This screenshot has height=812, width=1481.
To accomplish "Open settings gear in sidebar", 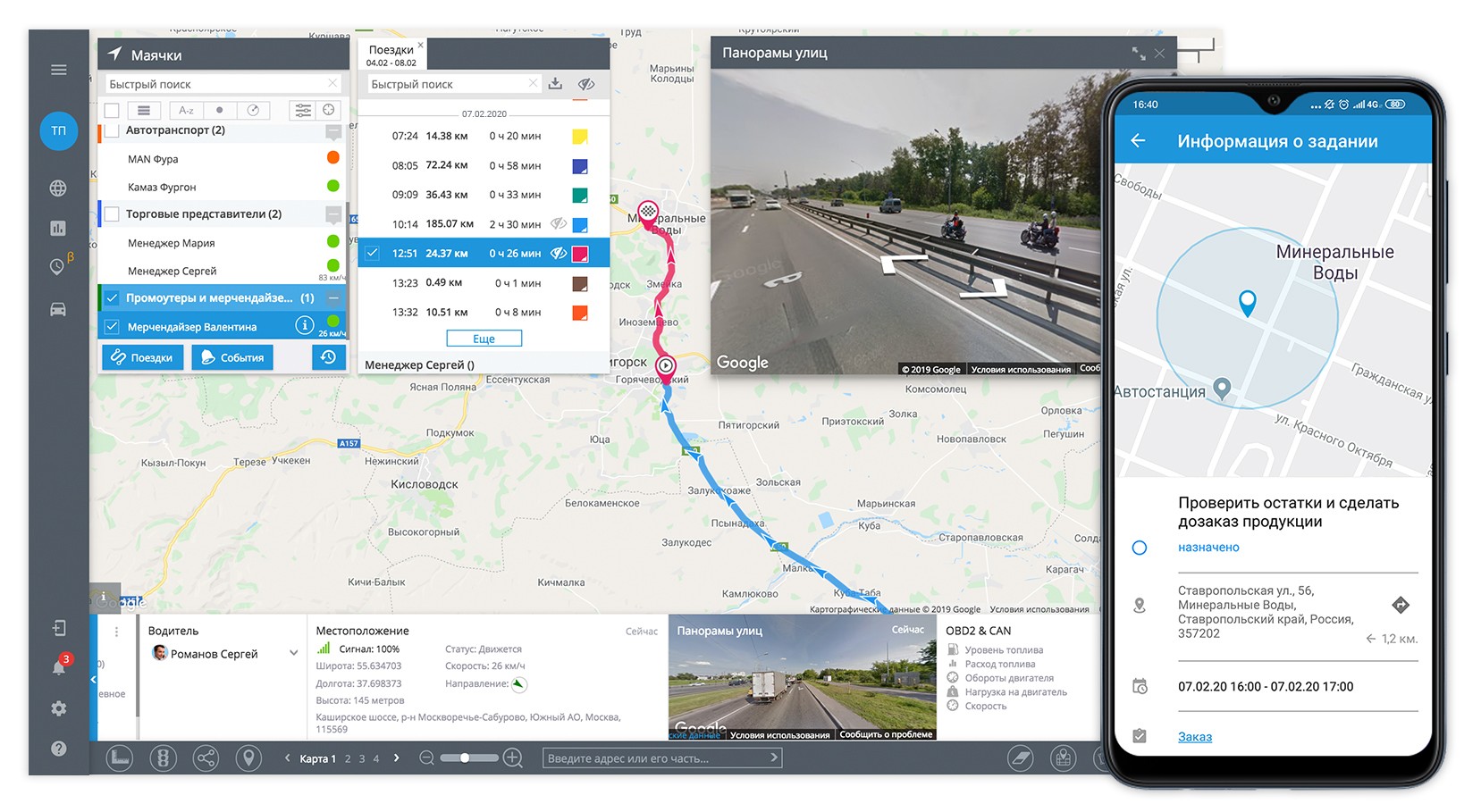I will (x=59, y=708).
